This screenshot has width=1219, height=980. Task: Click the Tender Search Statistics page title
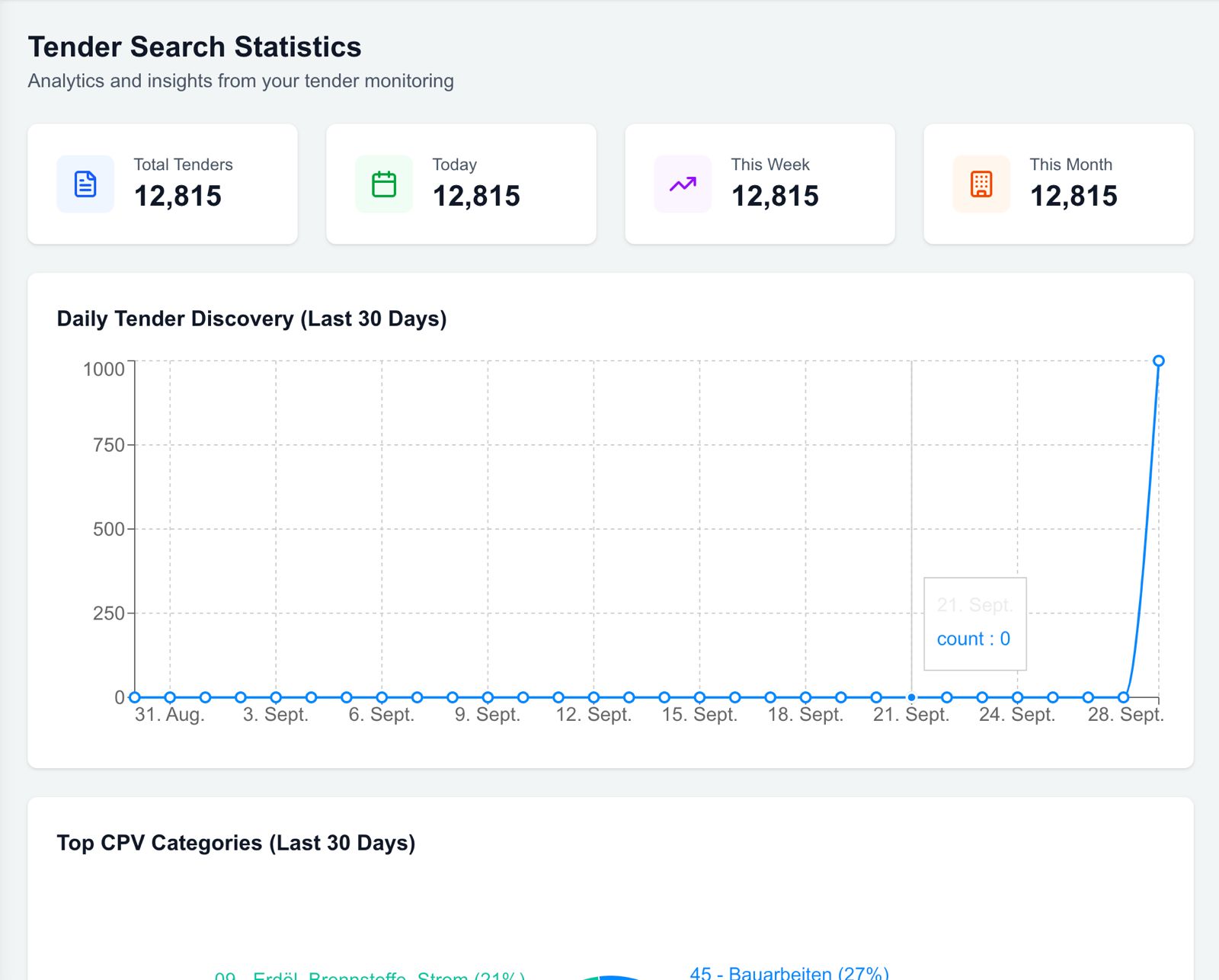click(194, 46)
